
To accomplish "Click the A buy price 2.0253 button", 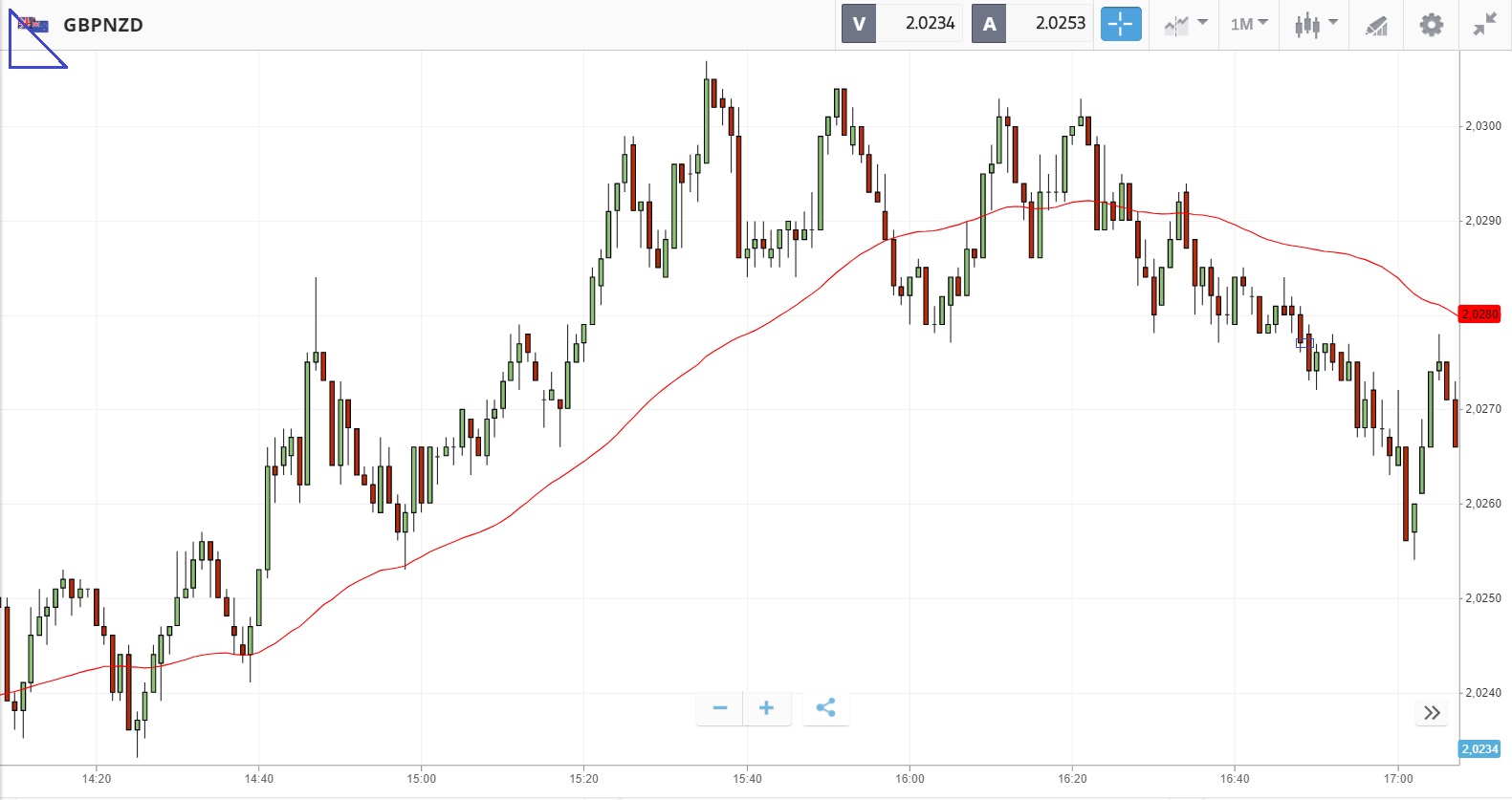I will 1032,24.
